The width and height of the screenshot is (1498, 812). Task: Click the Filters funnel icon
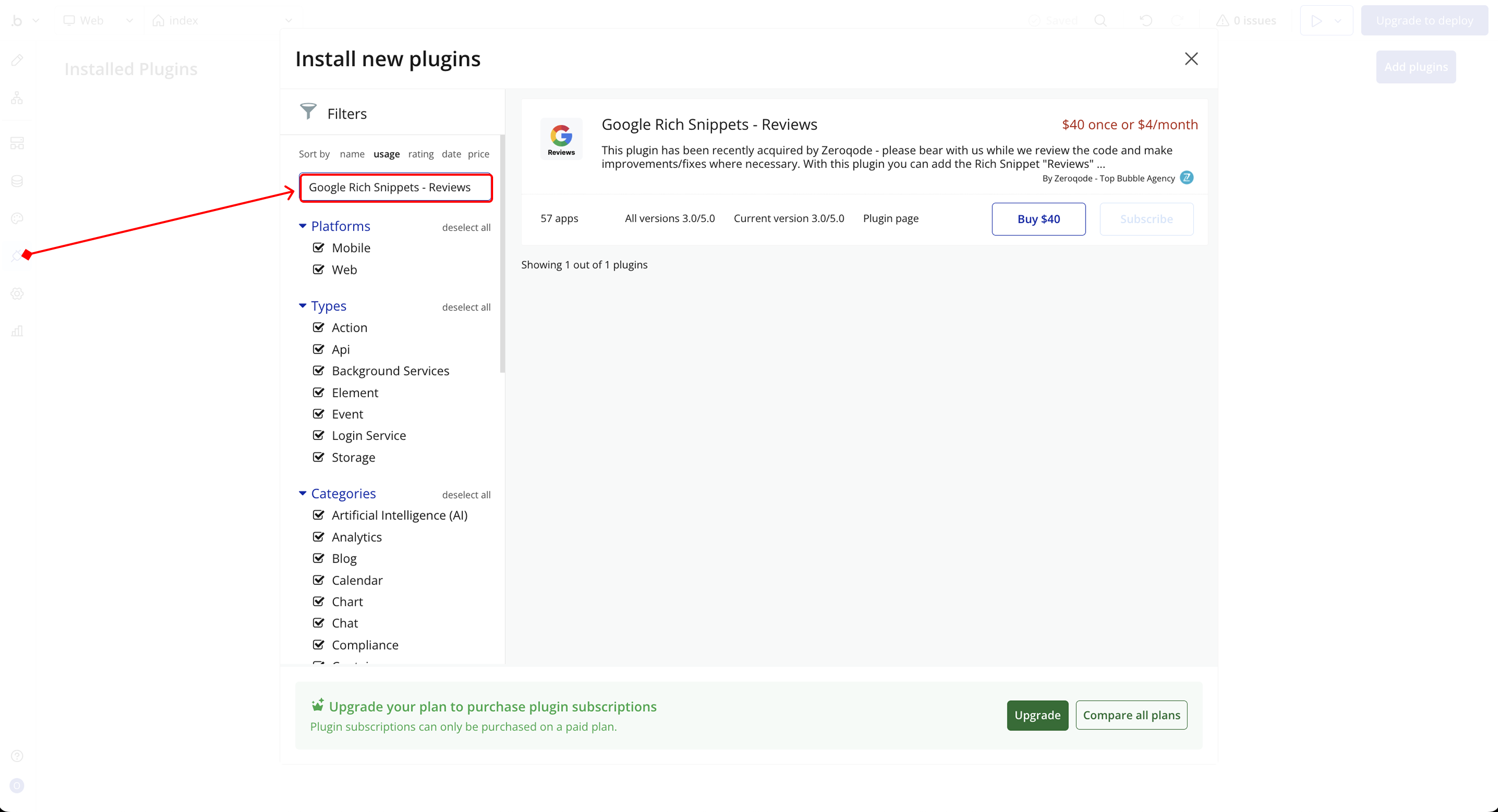click(x=307, y=111)
